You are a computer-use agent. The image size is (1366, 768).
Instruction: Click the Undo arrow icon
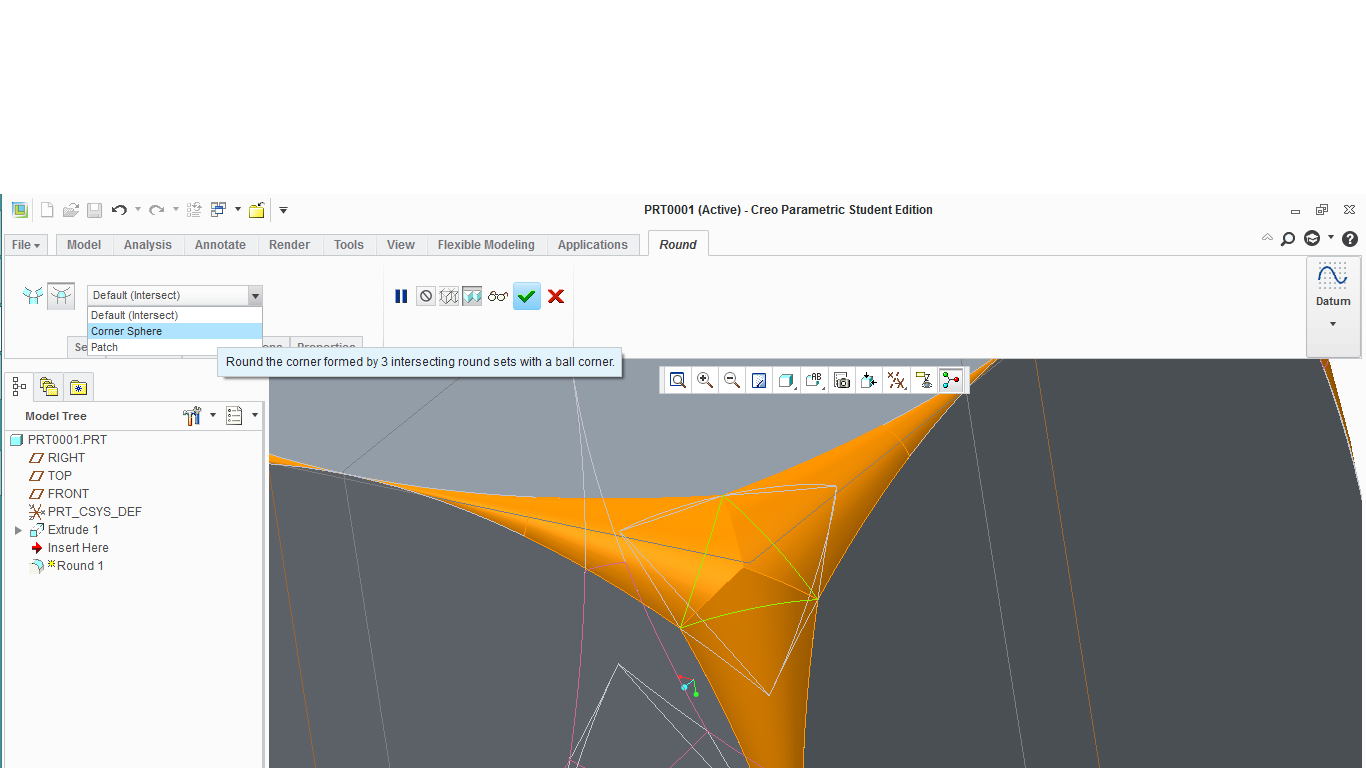[119, 210]
